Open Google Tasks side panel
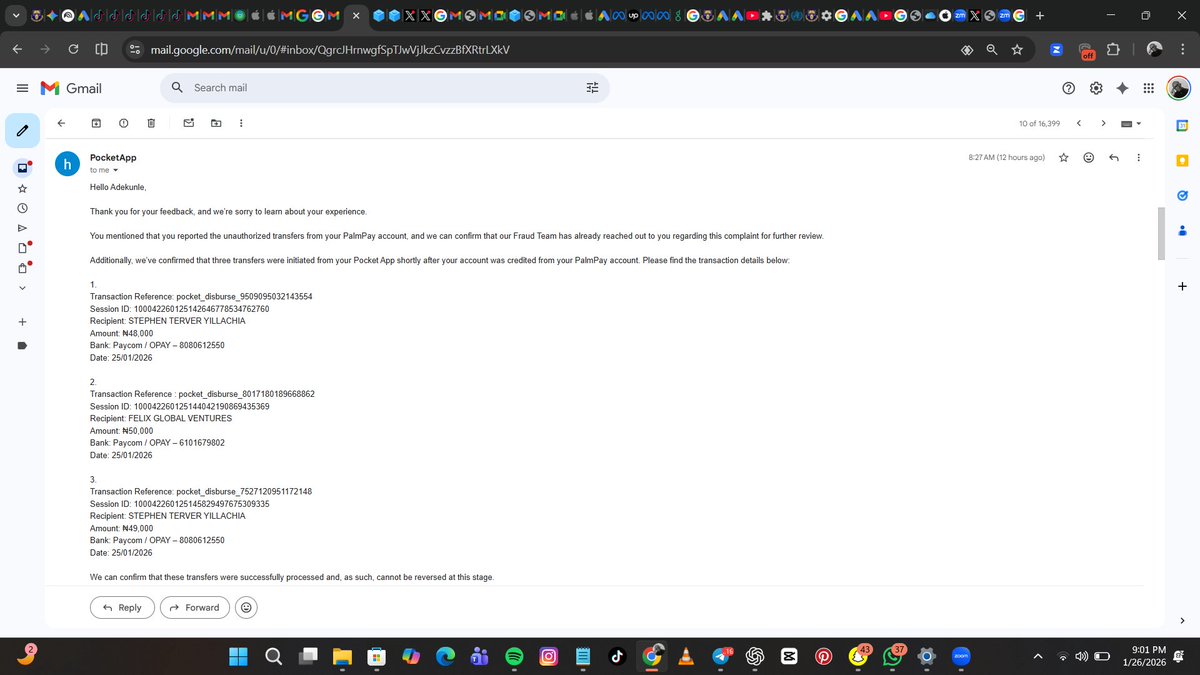 tap(1182, 195)
